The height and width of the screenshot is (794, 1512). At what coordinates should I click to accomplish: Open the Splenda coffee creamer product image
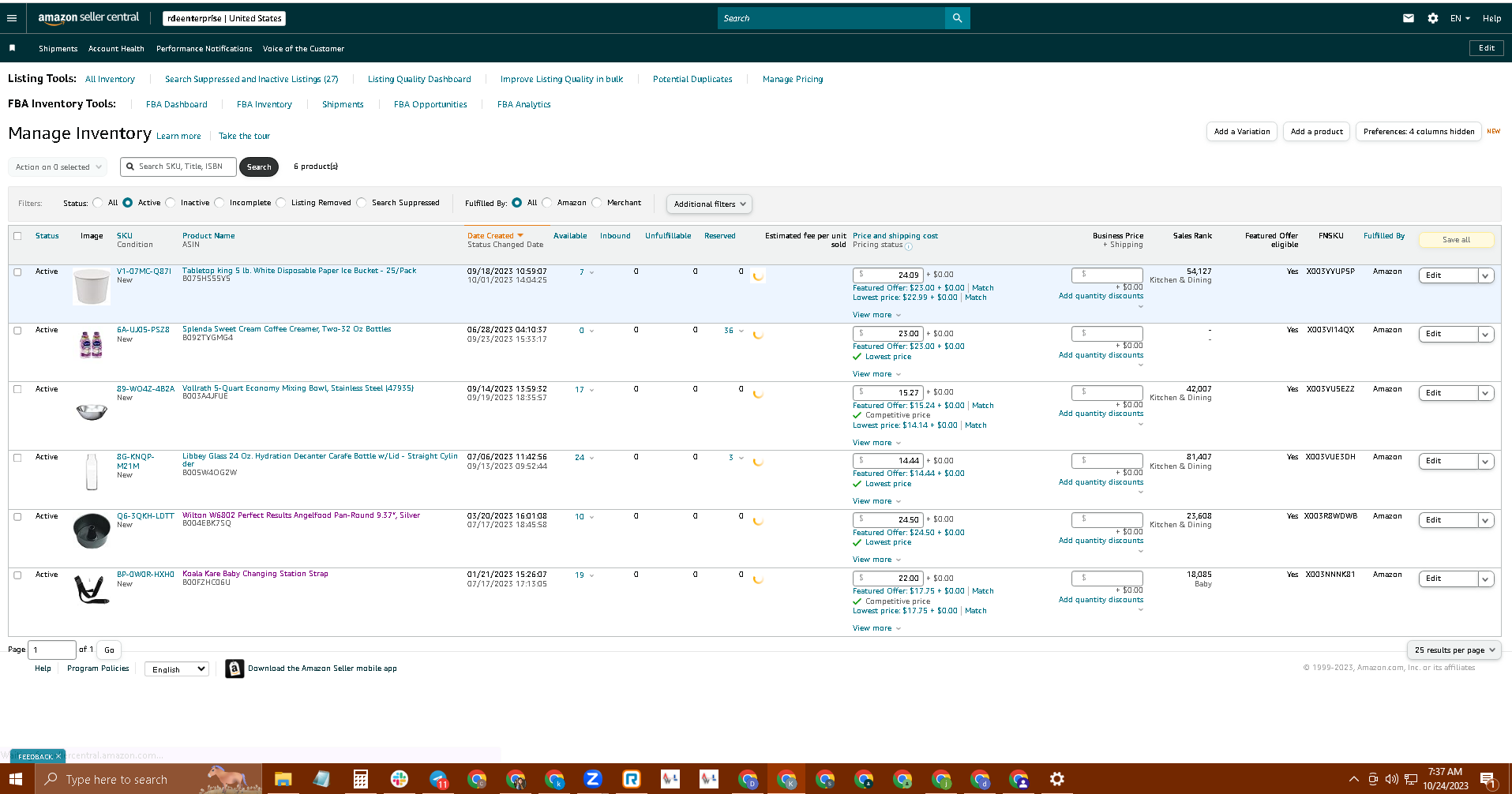tap(92, 344)
